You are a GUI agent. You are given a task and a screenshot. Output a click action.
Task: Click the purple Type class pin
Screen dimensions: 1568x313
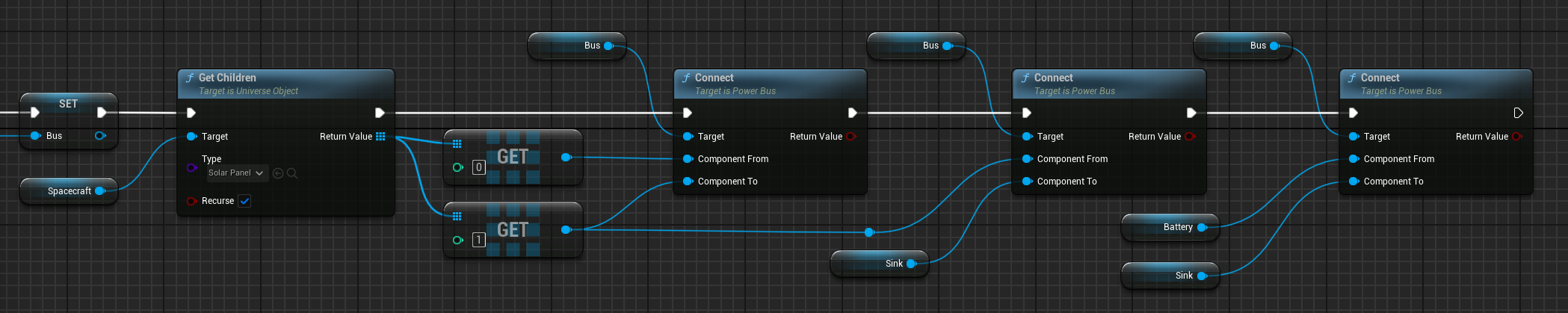(x=191, y=168)
